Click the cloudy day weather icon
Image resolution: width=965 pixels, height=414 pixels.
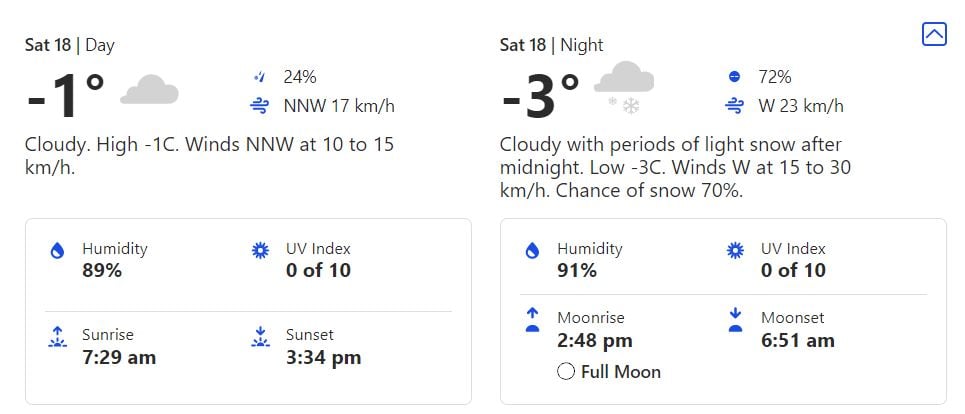pos(149,92)
